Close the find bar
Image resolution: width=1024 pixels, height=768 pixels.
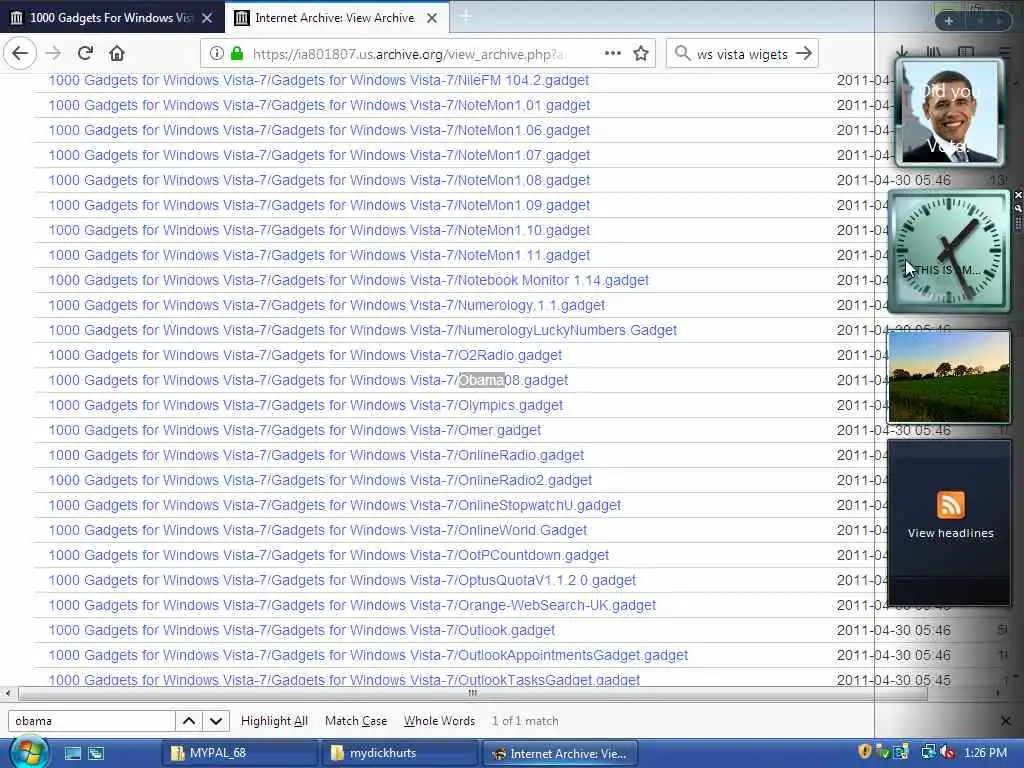click(x=1005, y=721)
